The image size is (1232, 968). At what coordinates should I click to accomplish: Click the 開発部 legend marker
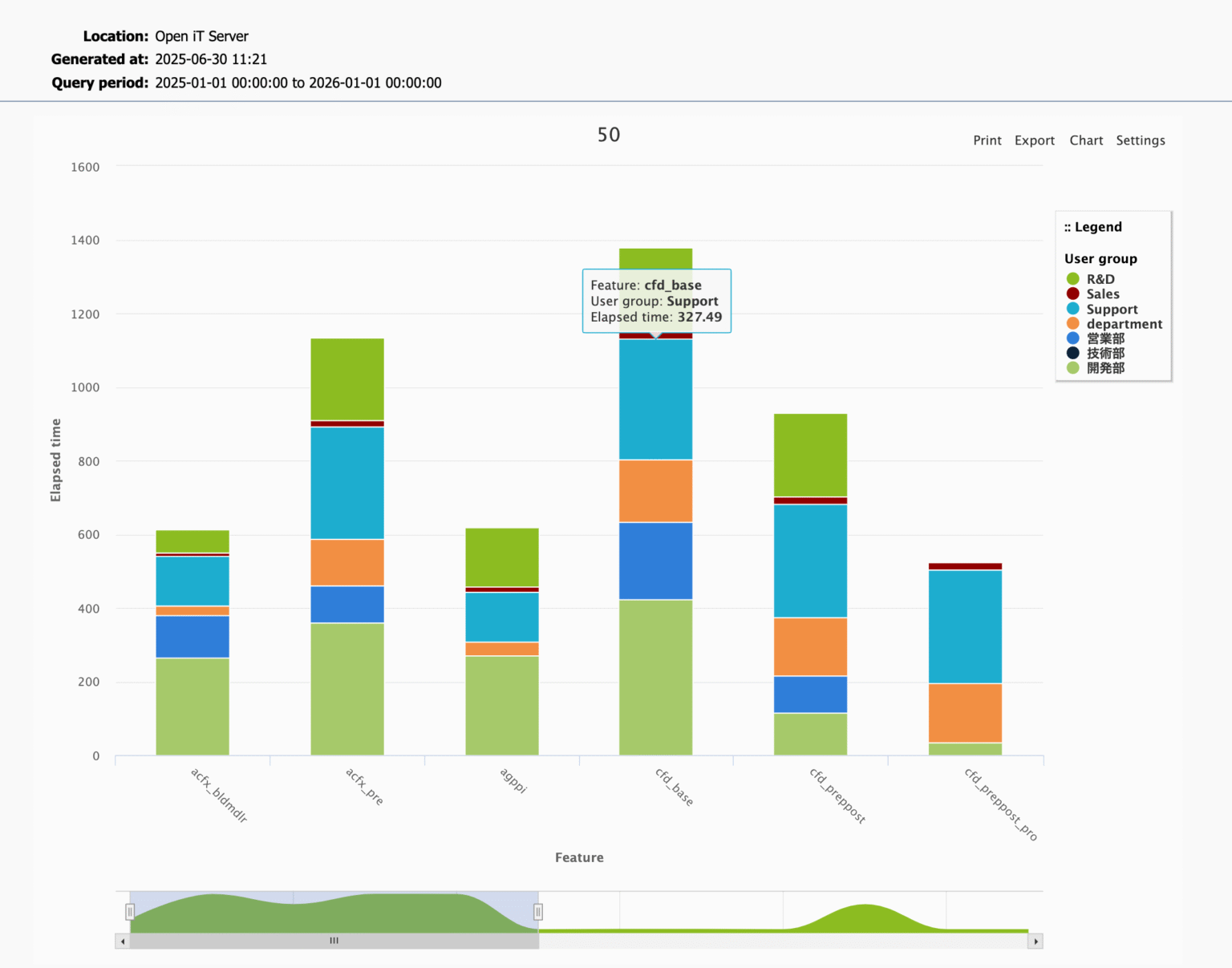(x=1072, y=368)
